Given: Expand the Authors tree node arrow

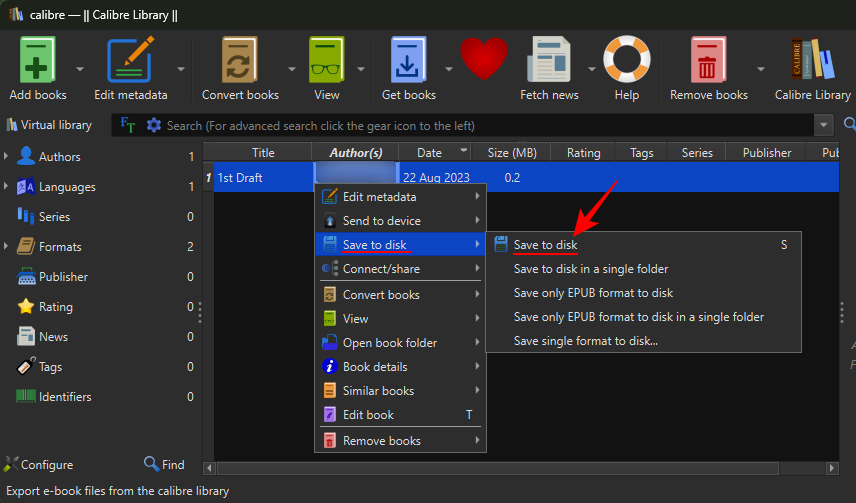Looking at the screenshot, I should pos(6,156).
